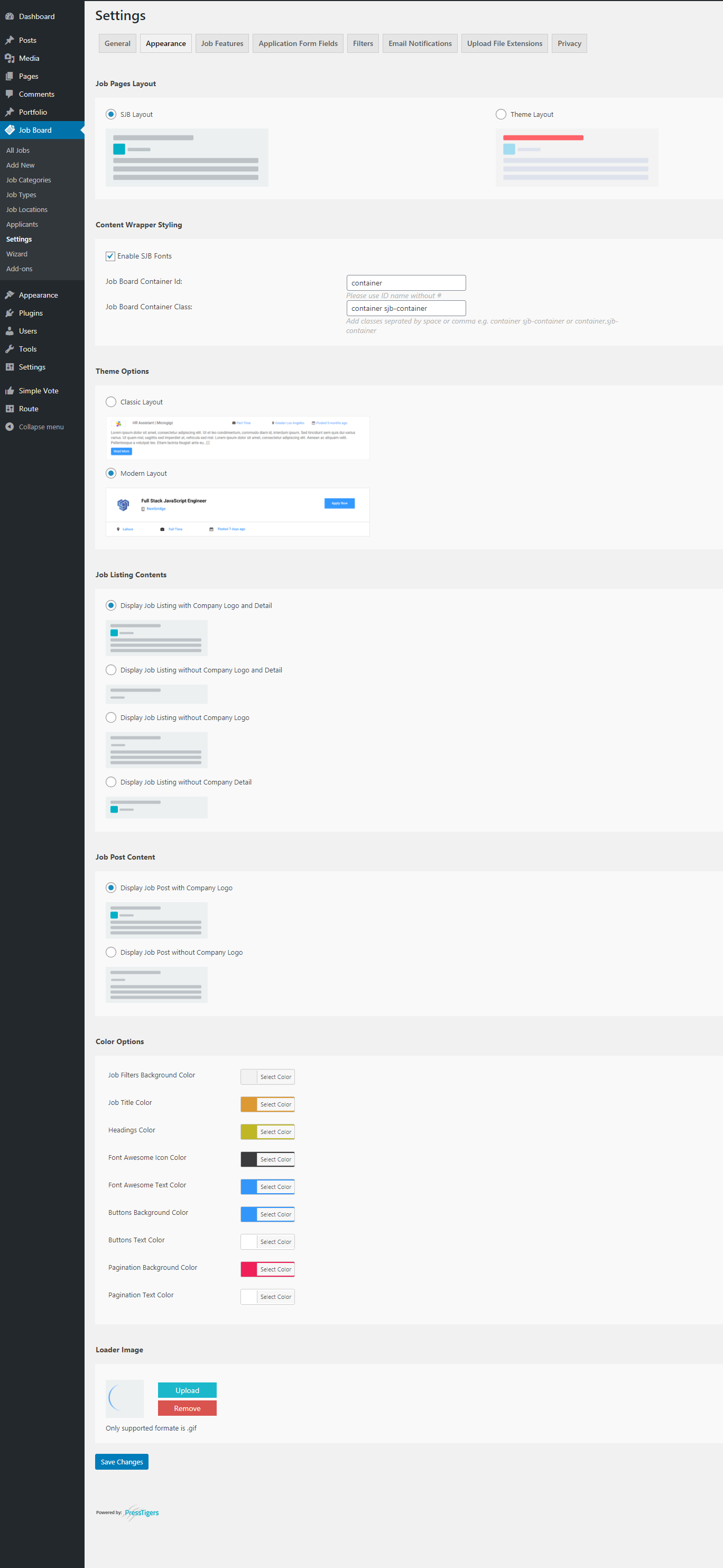723x1568 pixels.
Task: Click the SJB Layout preview thumbnail
Action: (x=187, y=158)
